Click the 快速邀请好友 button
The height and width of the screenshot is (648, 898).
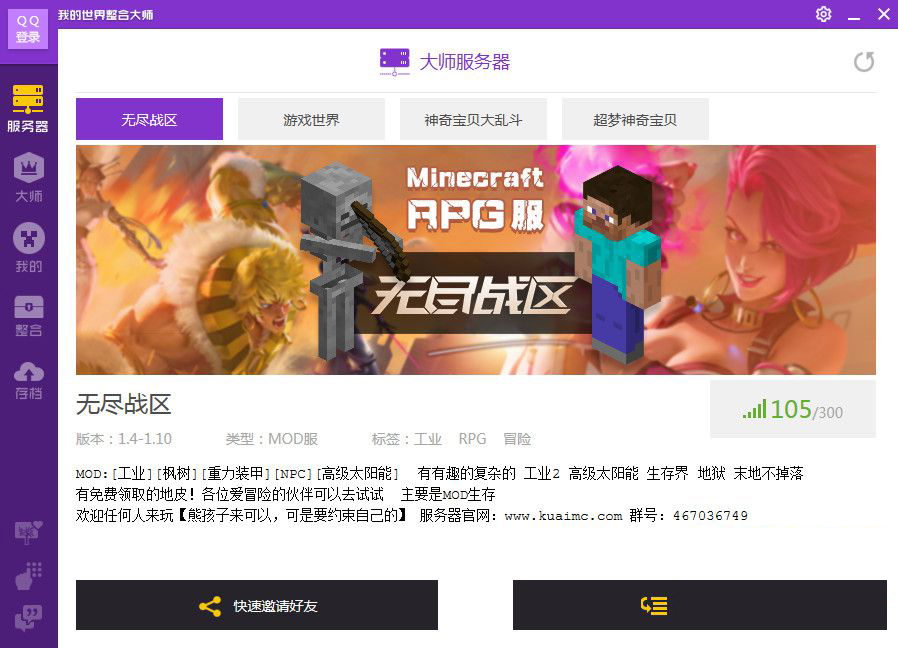[x=257, y=605]
